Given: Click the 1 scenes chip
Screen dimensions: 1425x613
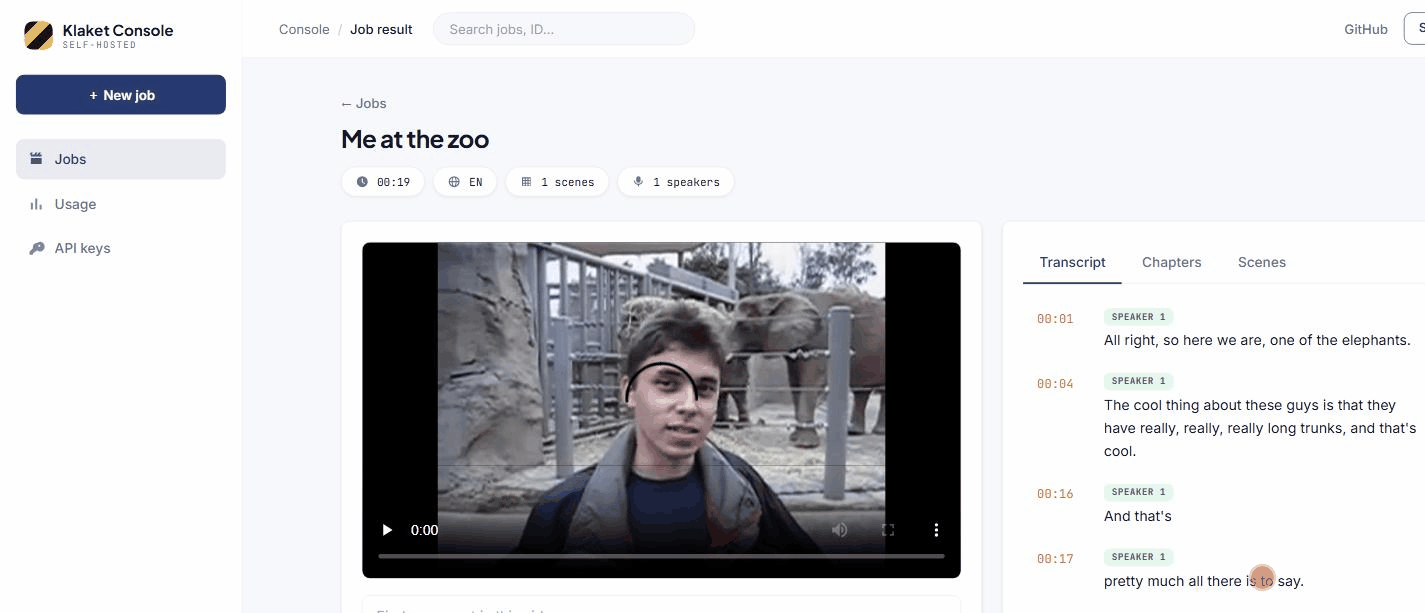Looking at the screenshot, I should [557, 182].
